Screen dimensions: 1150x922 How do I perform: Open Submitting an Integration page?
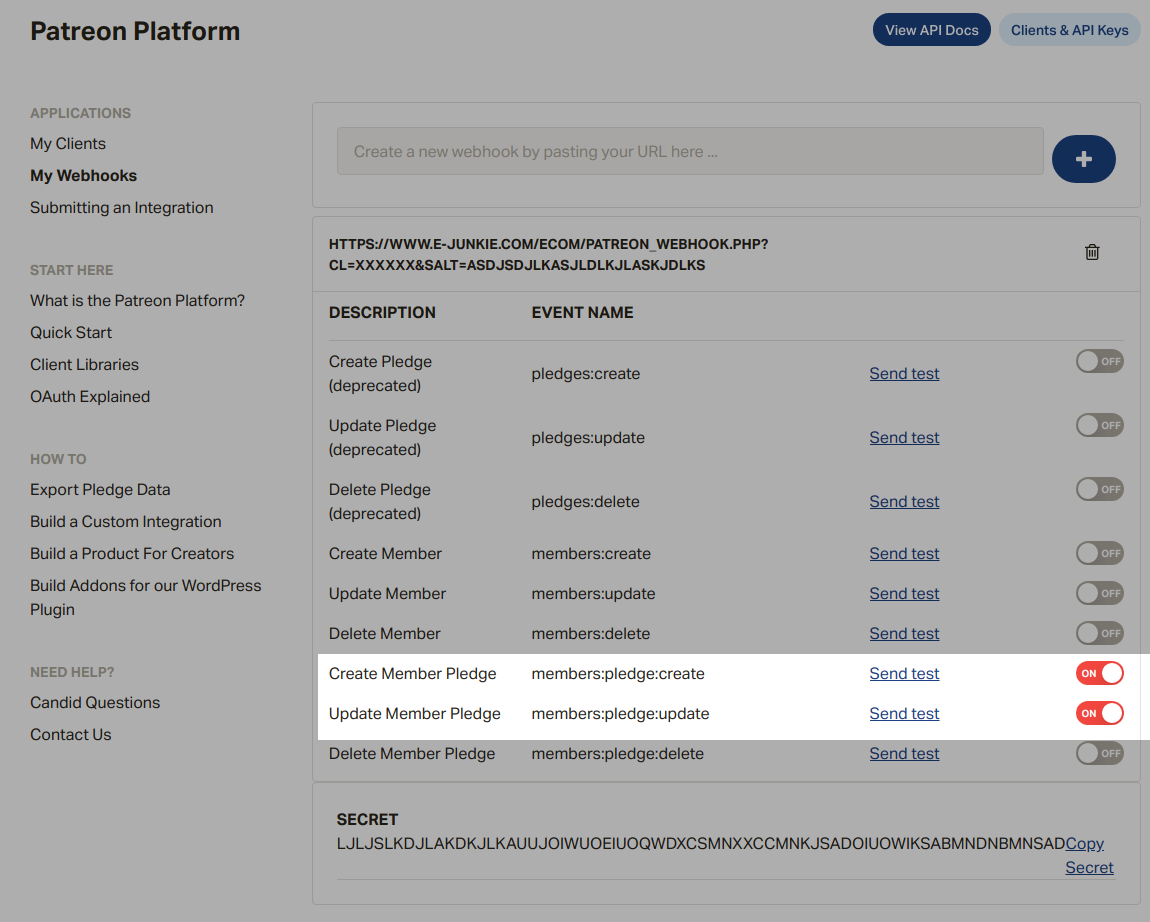coord(121,208)
